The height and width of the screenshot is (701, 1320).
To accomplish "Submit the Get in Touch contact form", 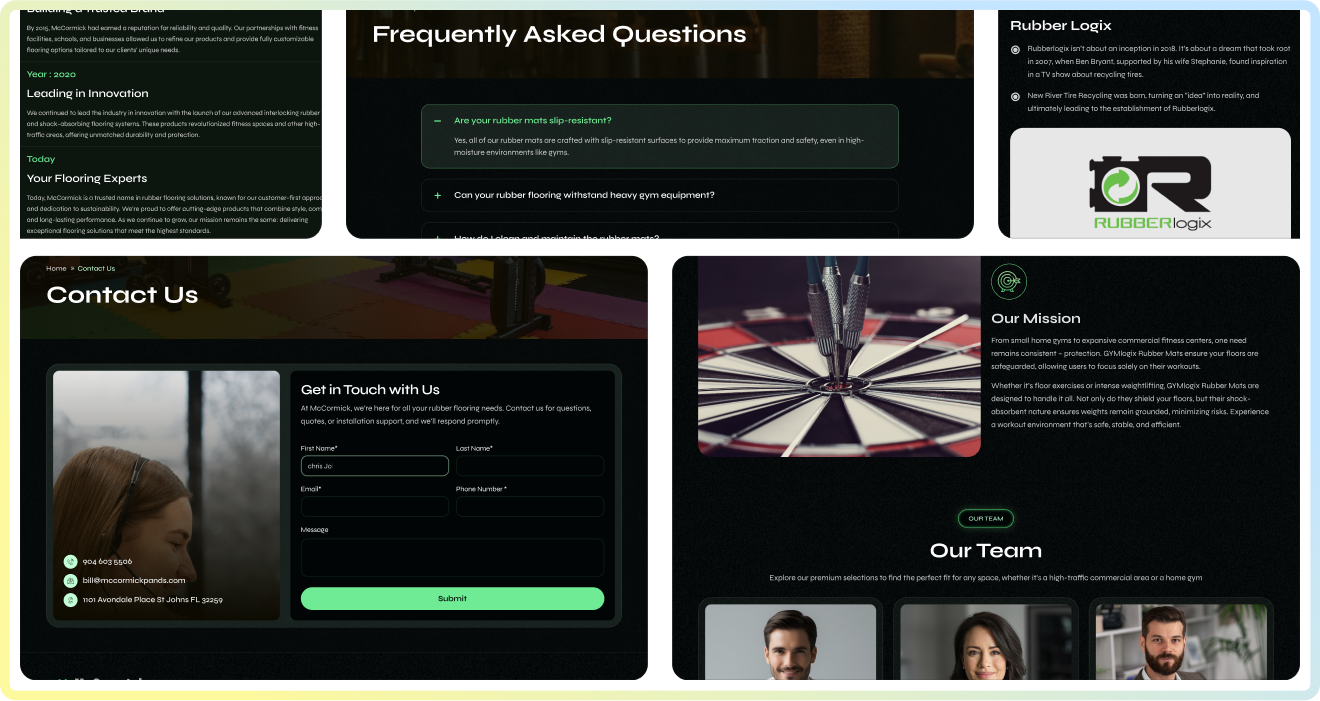I will (x=452, y=598).
